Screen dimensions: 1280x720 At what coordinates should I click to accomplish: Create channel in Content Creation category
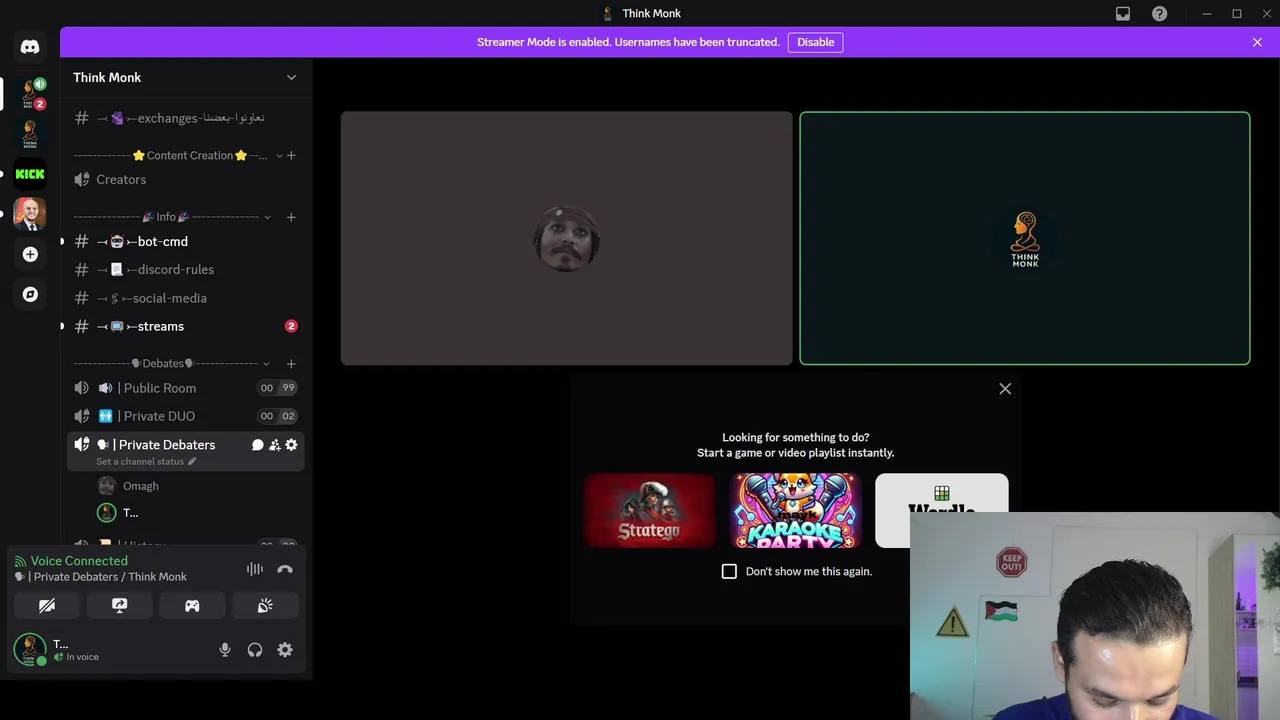coord(291,156)
